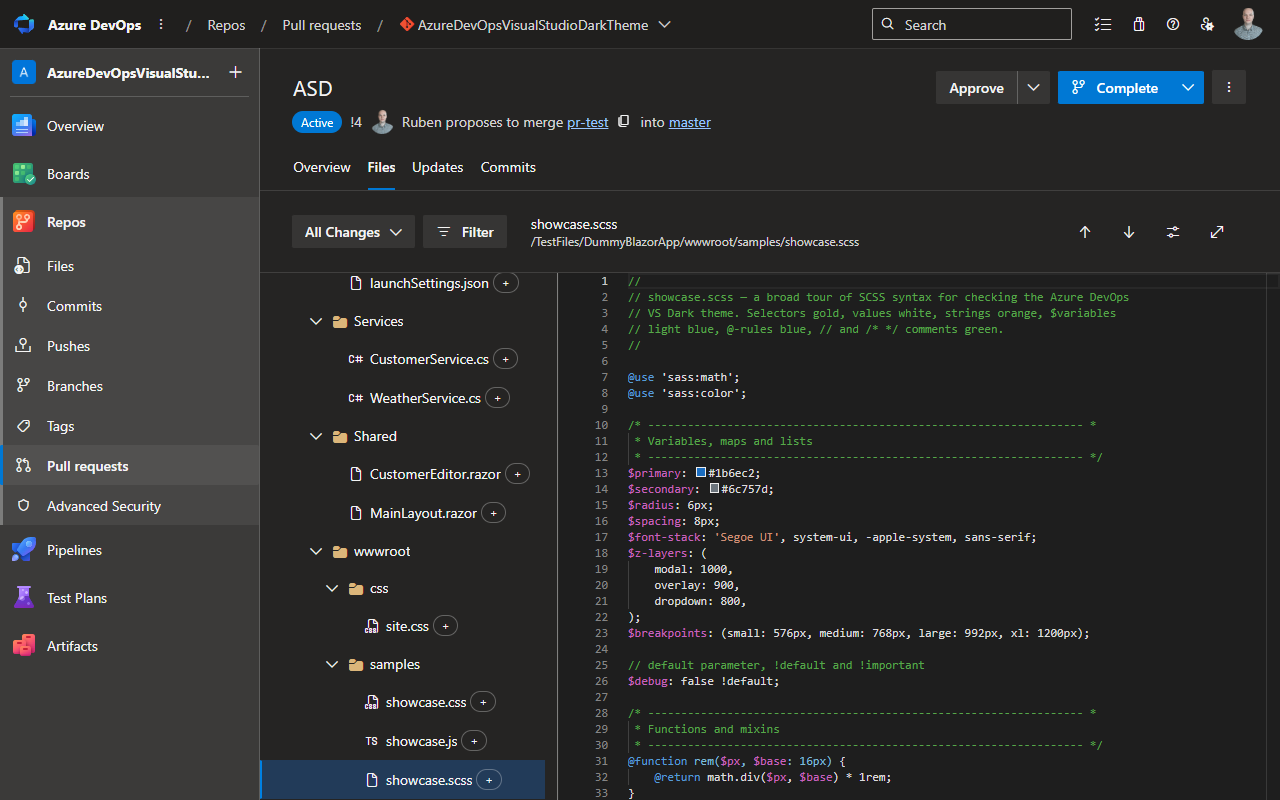The height and width of the screenshot is (800, 1280).
Task: Open the header more options ellipsis
Action: coord(161,24)
